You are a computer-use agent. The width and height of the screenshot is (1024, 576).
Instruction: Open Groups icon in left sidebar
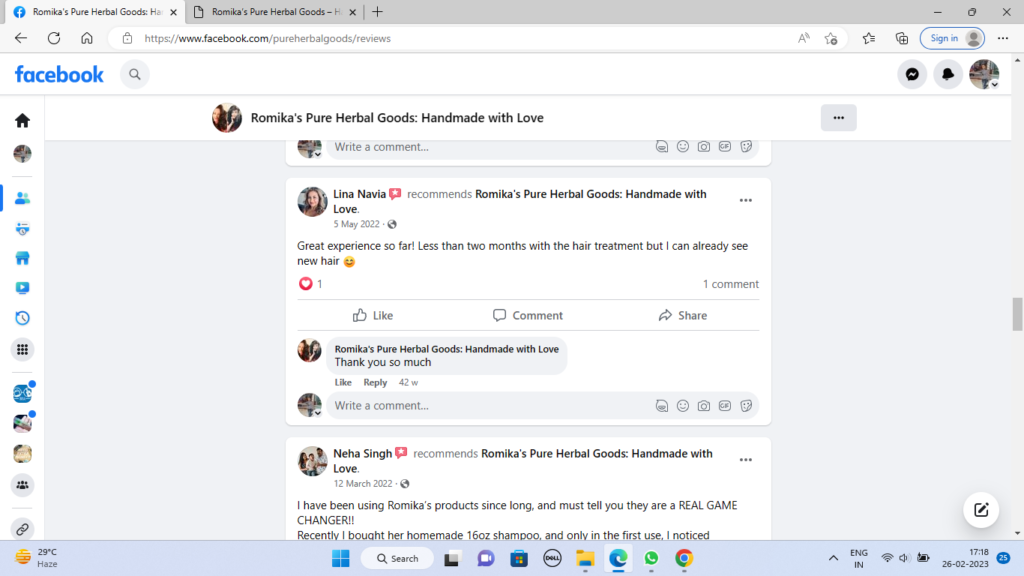pyautogui.click(x=22, y=485)
